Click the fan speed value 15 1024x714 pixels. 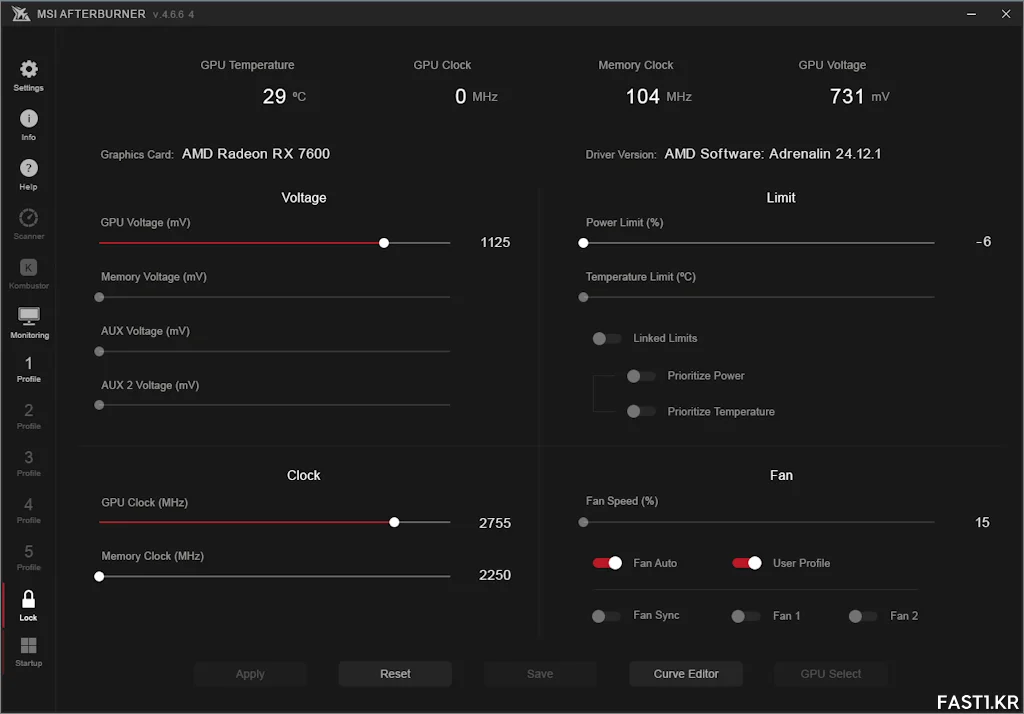point(982,523)
